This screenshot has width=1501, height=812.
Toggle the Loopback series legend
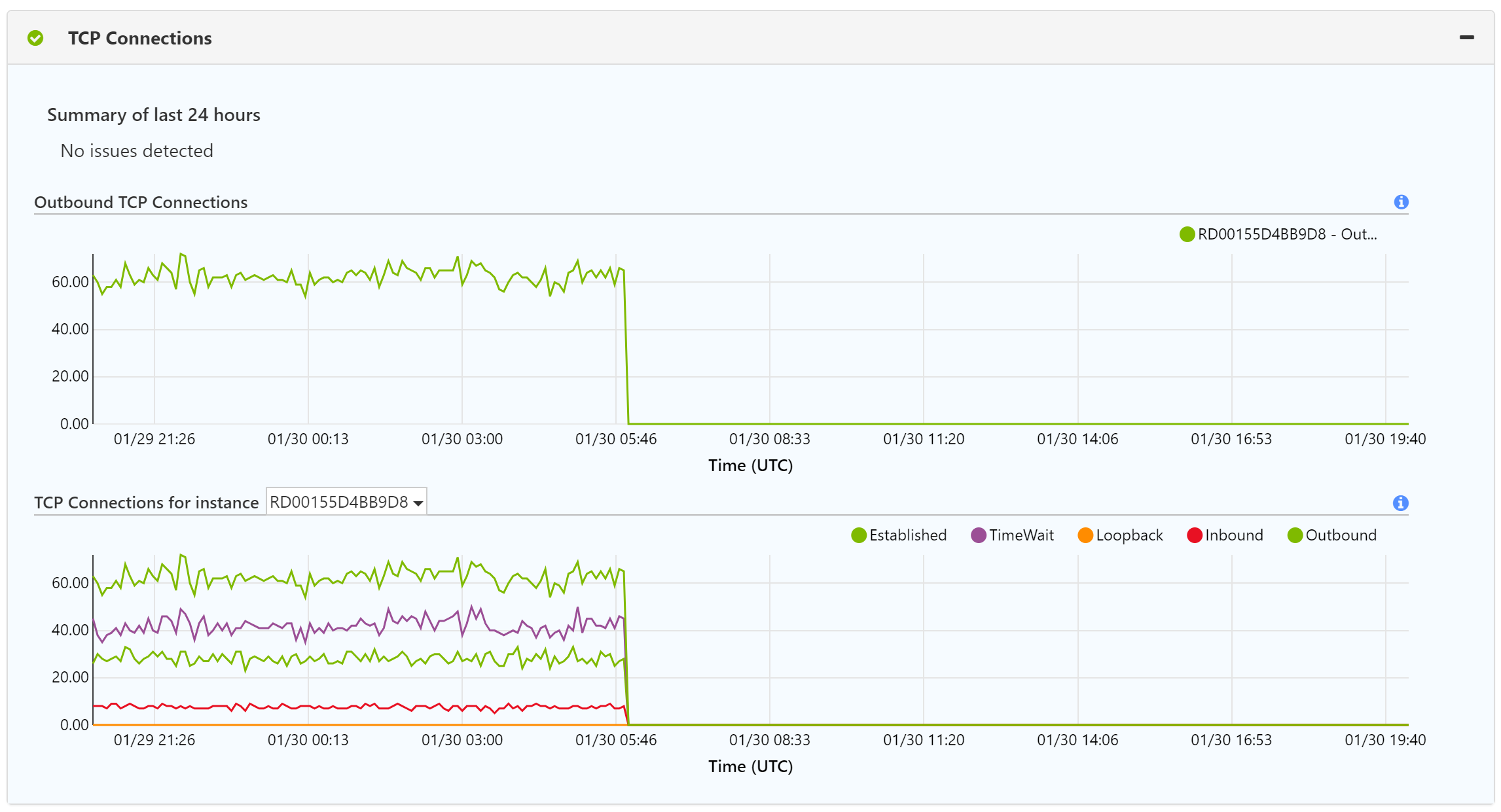[x=1129, y=535]
